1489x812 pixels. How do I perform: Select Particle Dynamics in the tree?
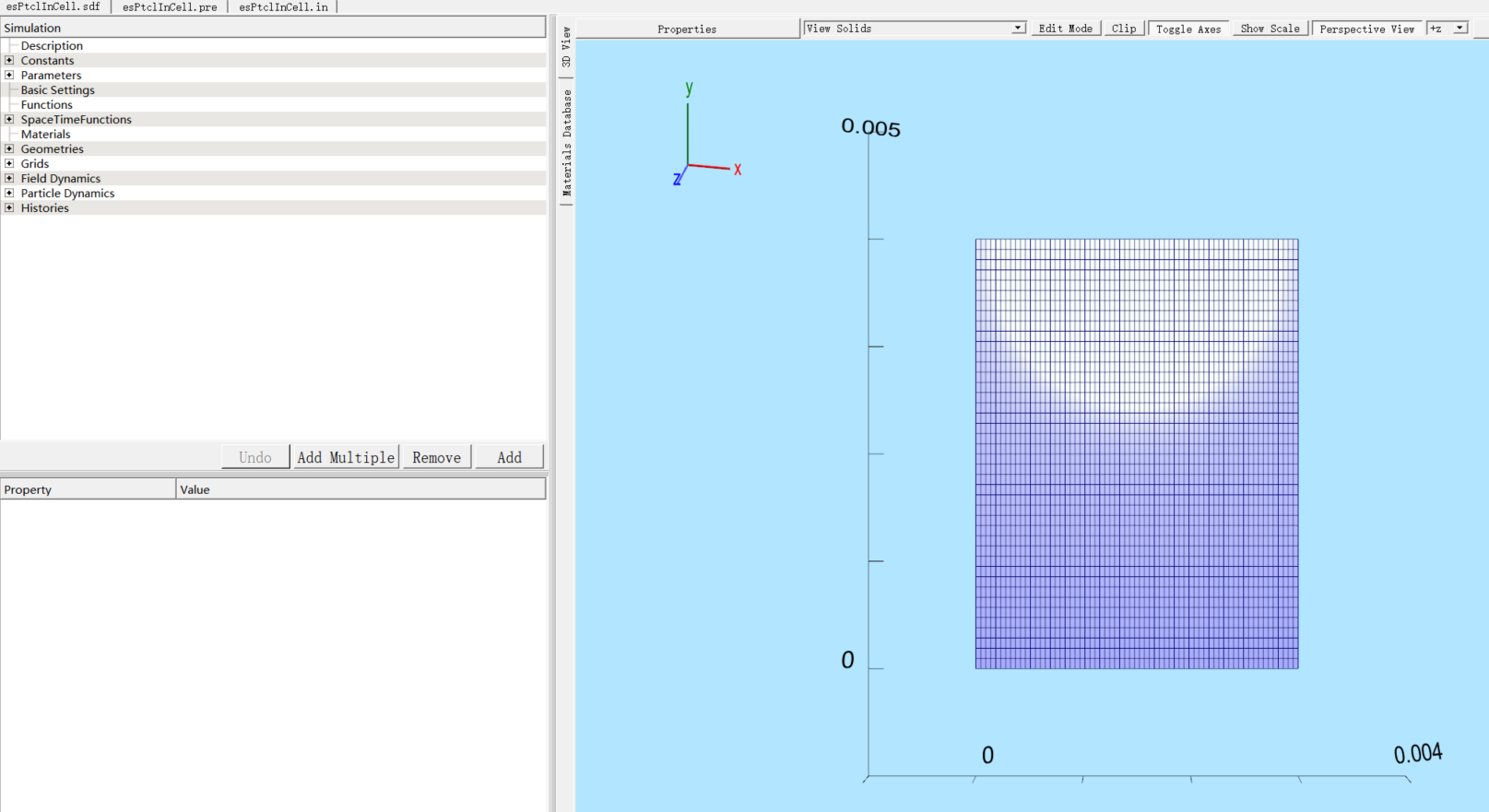[67, 193]
